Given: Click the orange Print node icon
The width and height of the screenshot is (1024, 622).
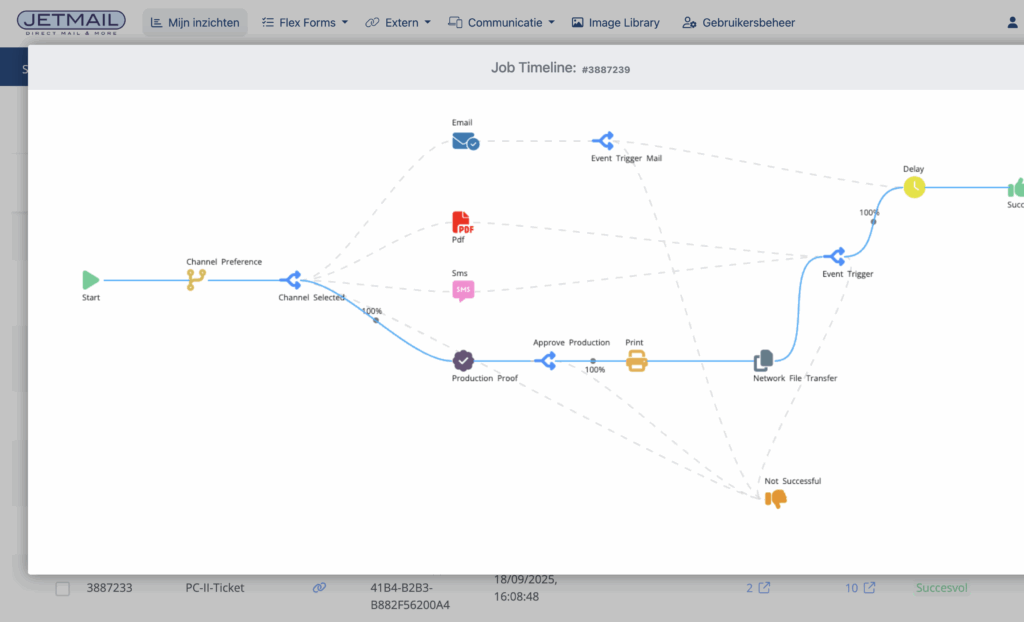Looking at the screenshot, I should (636, 361).
